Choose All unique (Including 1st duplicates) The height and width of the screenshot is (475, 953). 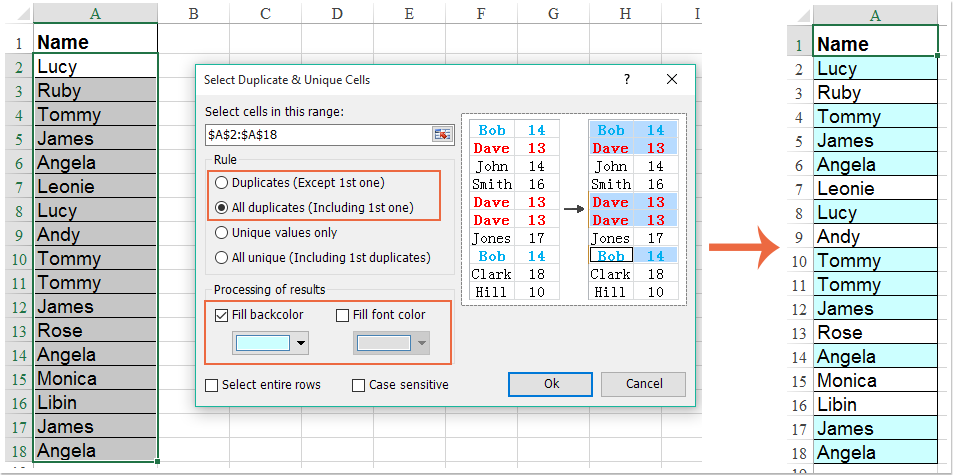pyautogui.click(x=323, y=258)
